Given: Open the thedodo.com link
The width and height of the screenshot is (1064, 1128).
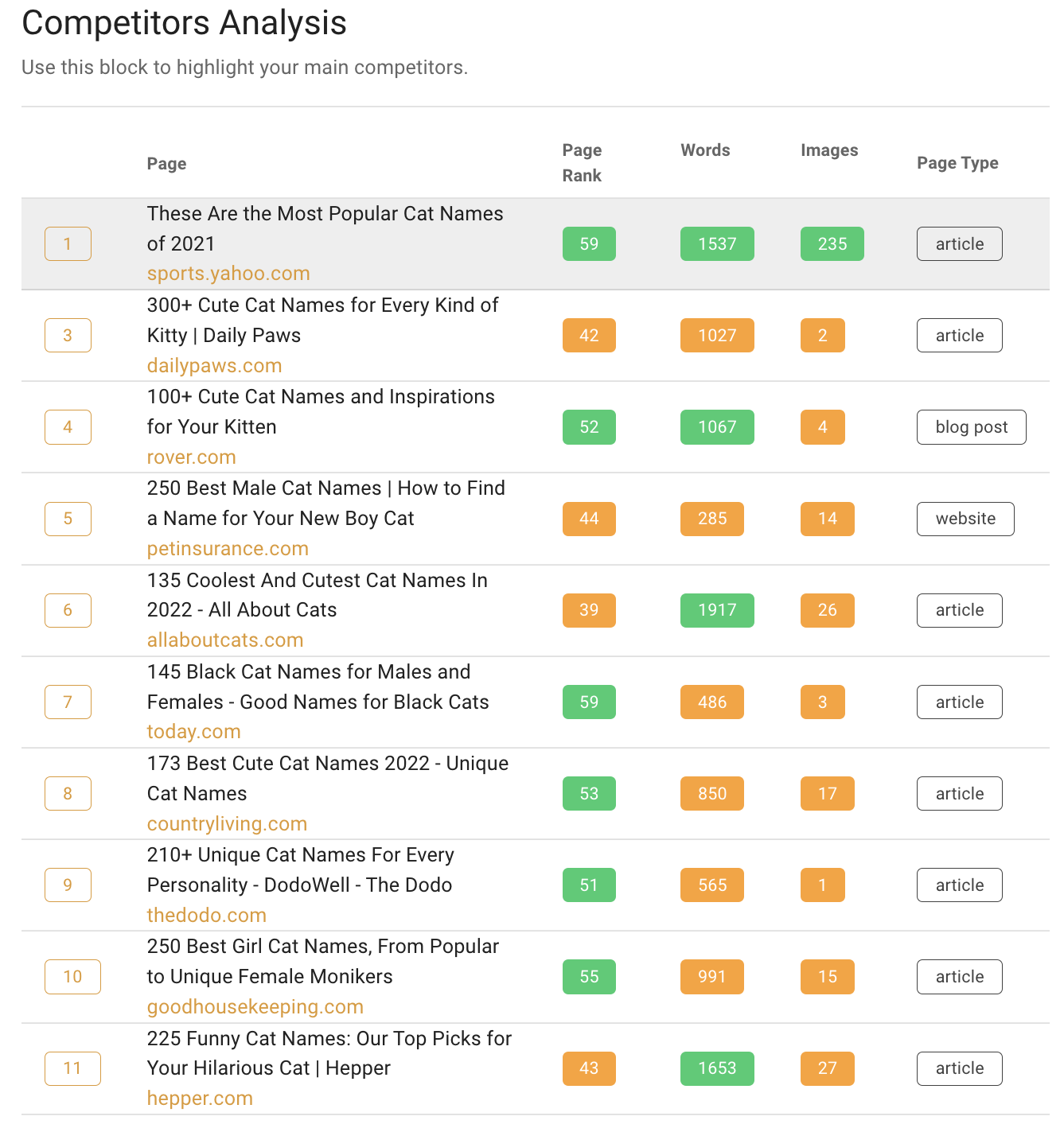Looking at the screenshot, I should [x=206, y=915].
